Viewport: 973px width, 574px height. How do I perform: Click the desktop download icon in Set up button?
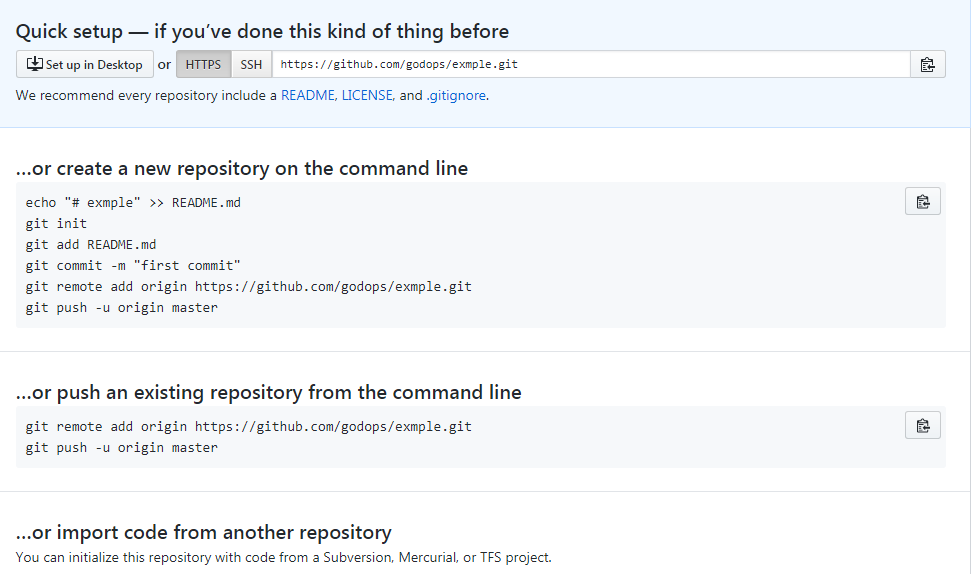point(35,64)
